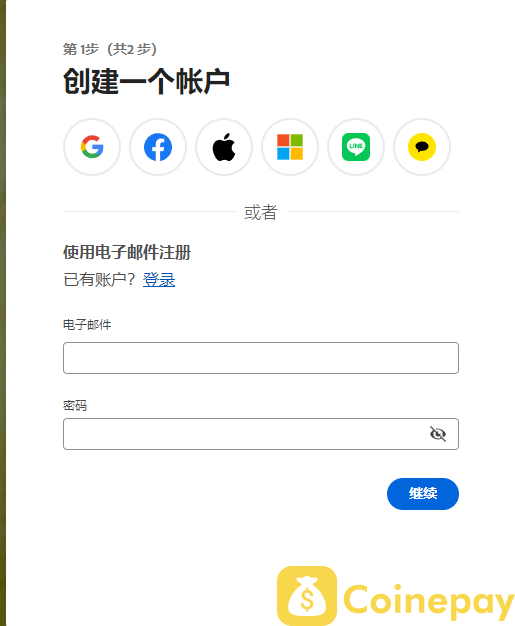The width and height of the screenshot is (515, 626).
Task: Focus the 电子邮件 email input field
Action: 261,358
